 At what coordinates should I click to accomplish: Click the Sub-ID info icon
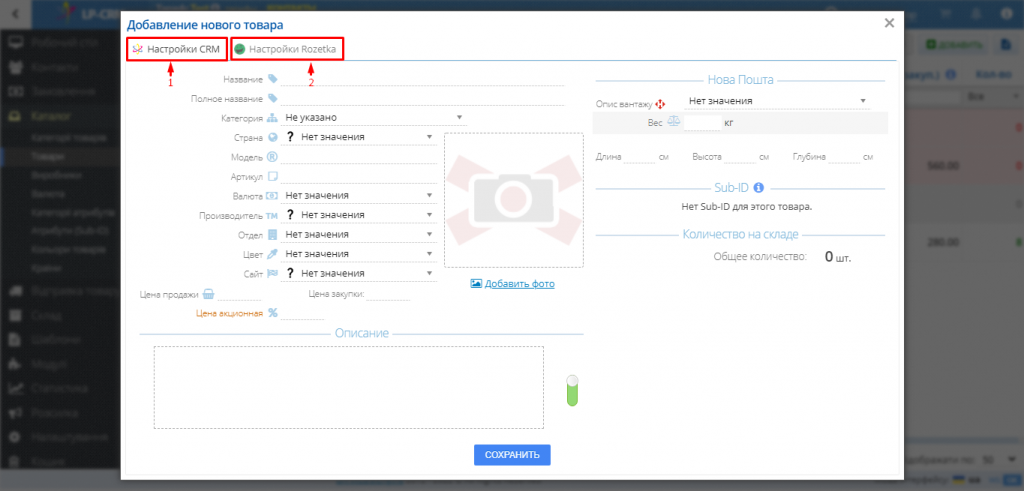pos(759,188)
